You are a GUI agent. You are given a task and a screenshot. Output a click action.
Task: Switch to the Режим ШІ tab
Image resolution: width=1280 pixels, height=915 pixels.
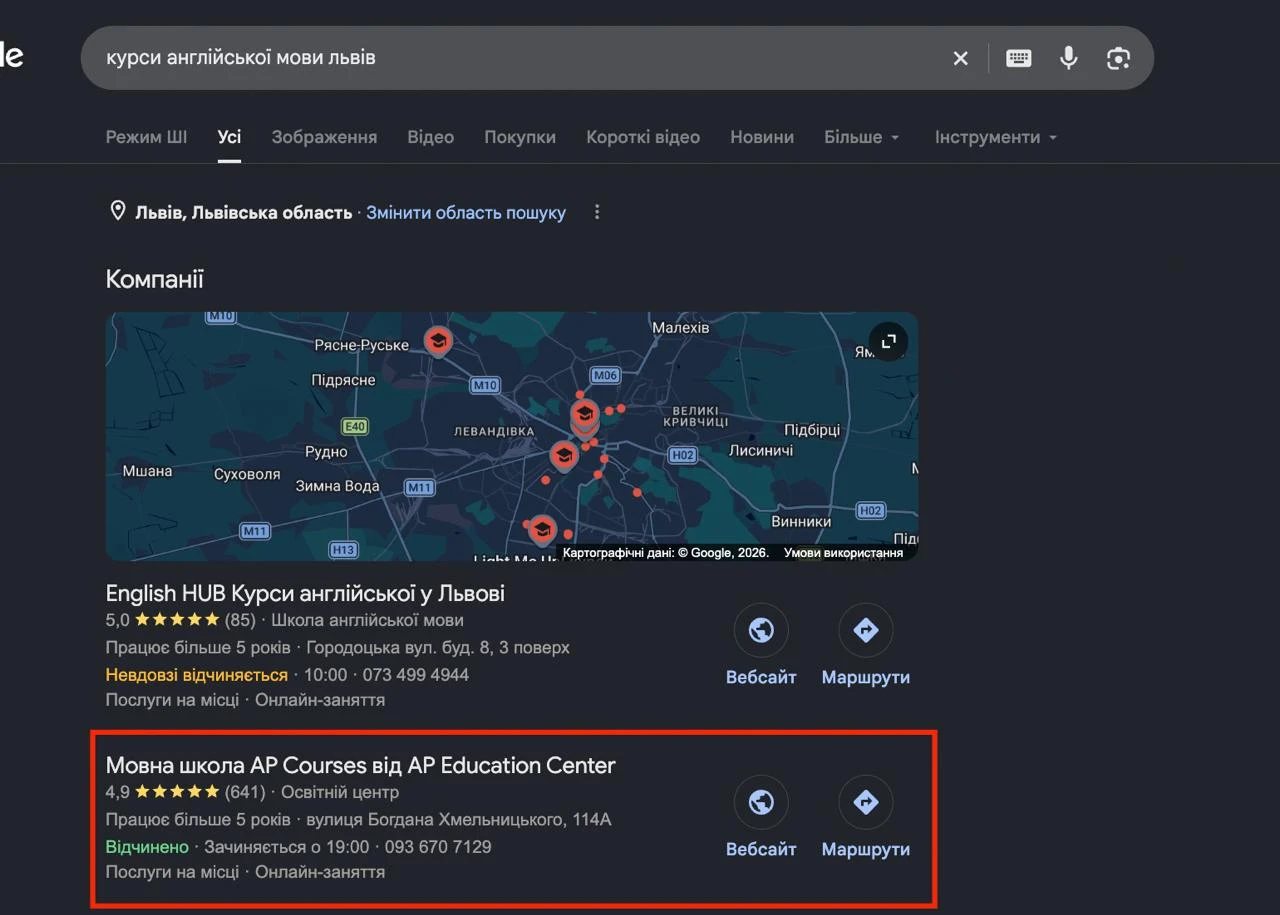(146, 137)
